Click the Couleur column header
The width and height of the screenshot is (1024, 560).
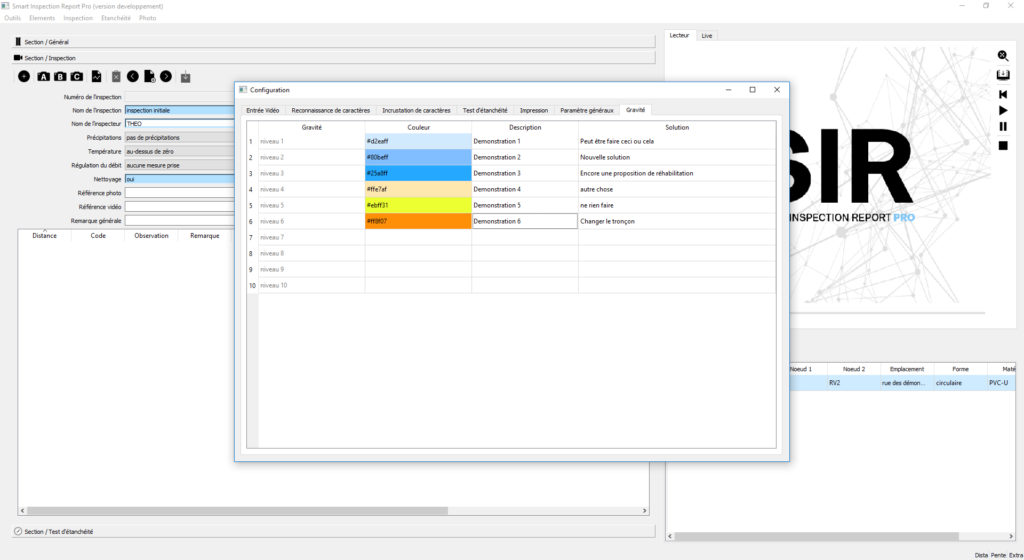(x=418, y=127)
